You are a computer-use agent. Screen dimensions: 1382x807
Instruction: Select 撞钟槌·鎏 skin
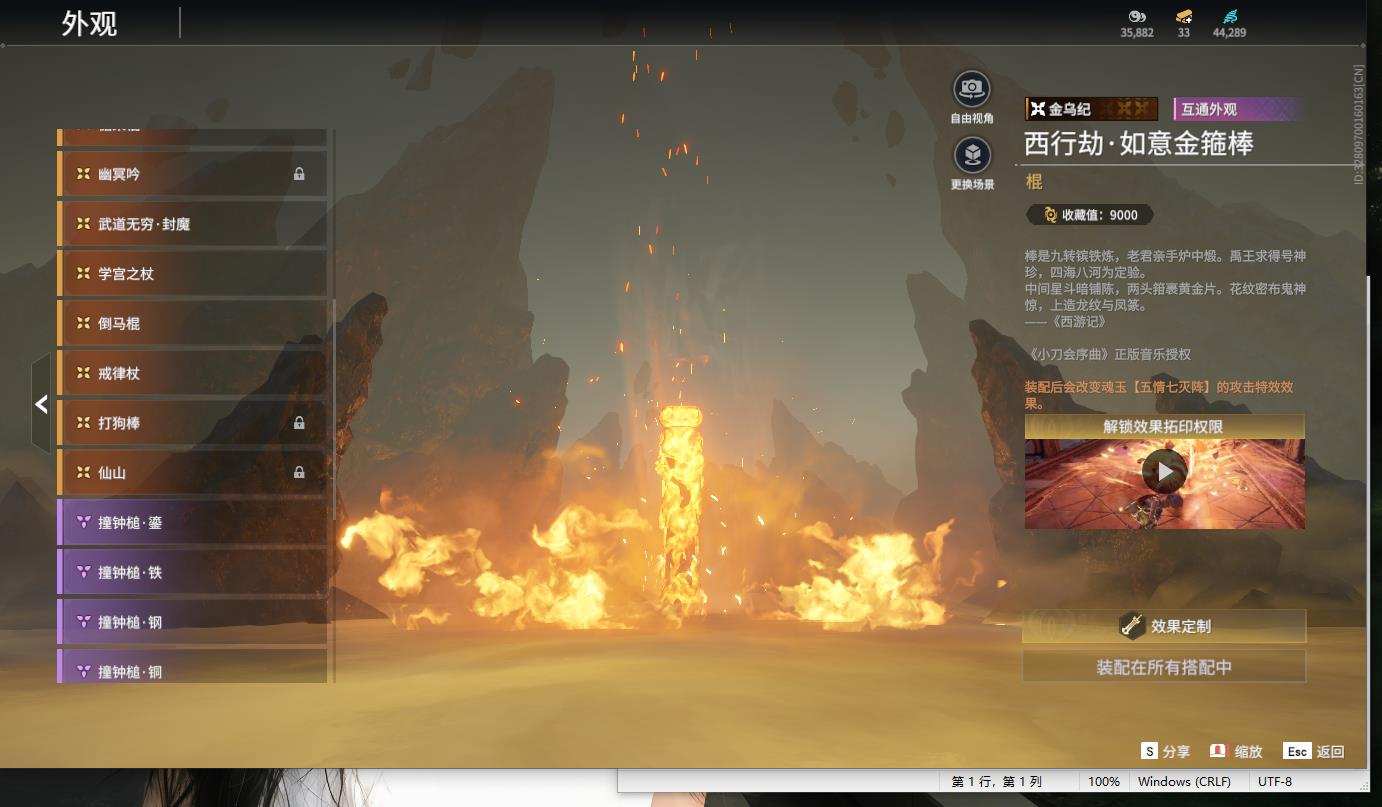(193, 523)
